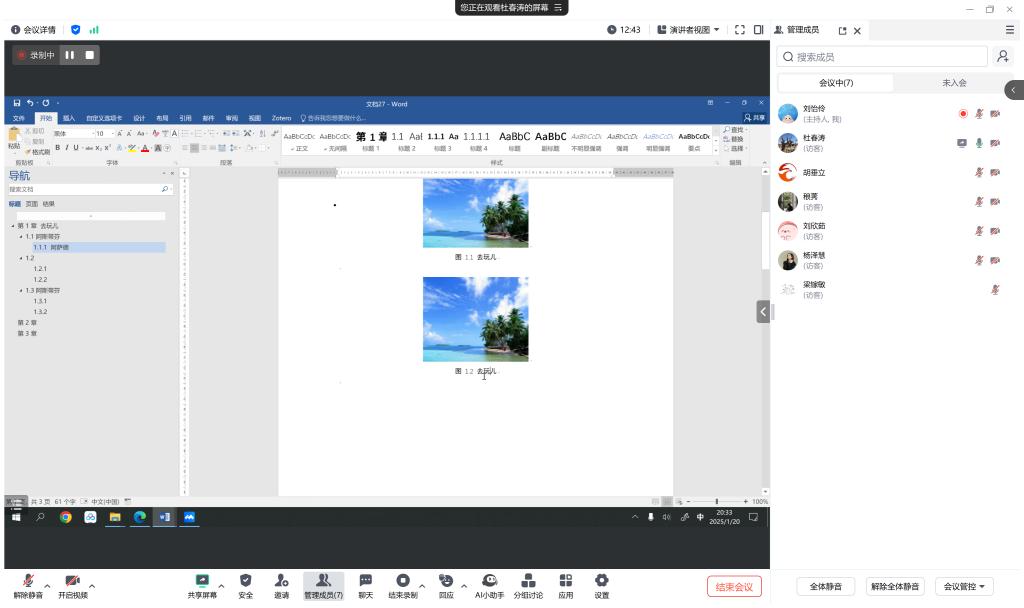Click the 邀请 invite icon
The width and height of the screenshot is (1024, 608).
point(282,581)
